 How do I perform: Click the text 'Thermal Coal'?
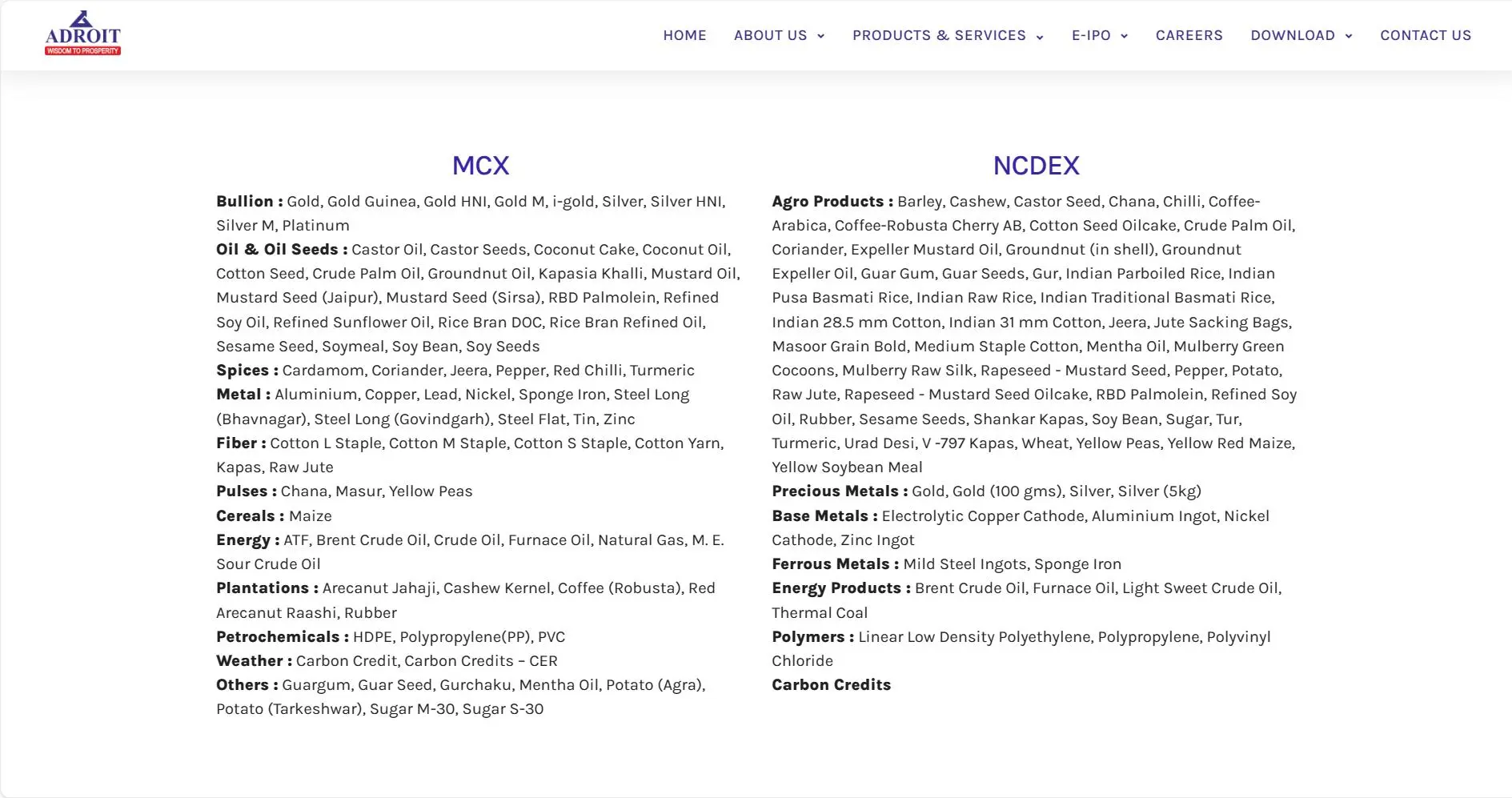[820, 613]
